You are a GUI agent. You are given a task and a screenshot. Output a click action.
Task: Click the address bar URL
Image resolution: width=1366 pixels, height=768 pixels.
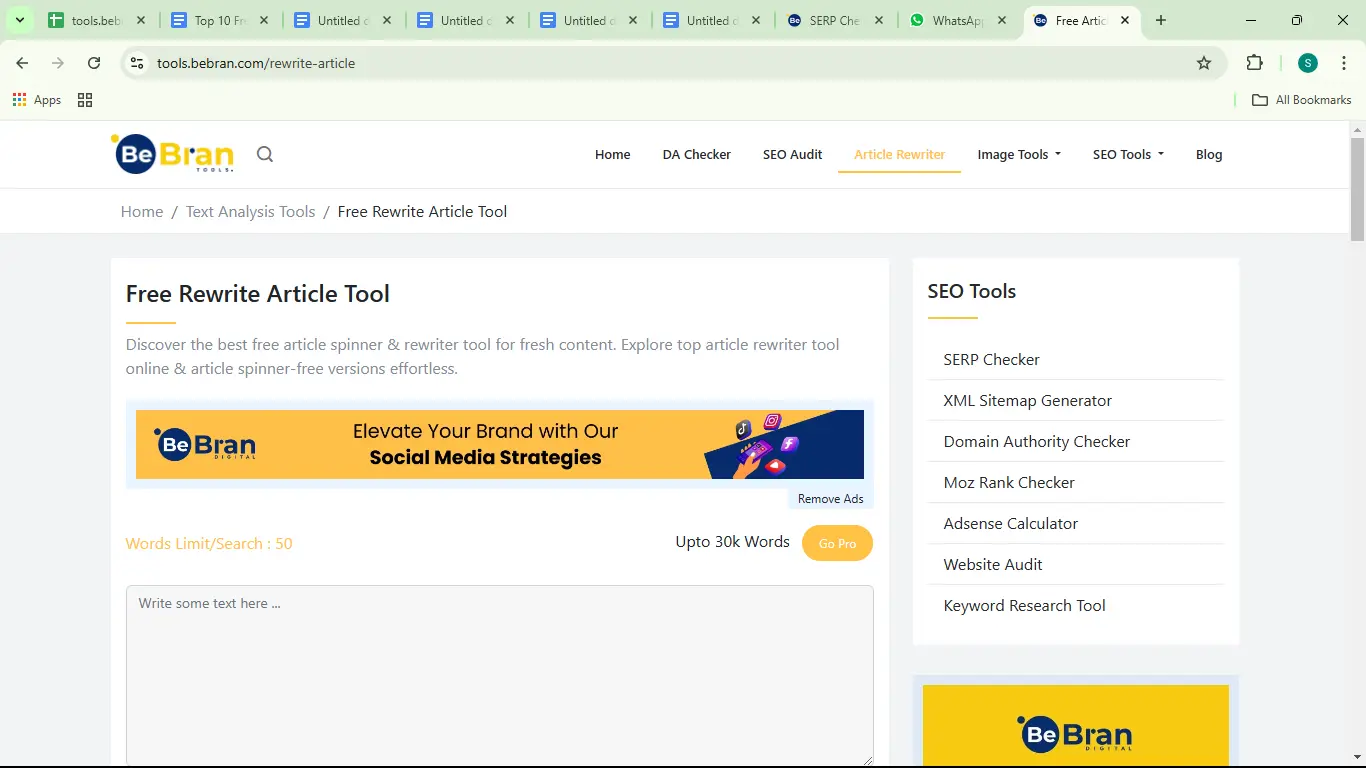coord(256,63)
